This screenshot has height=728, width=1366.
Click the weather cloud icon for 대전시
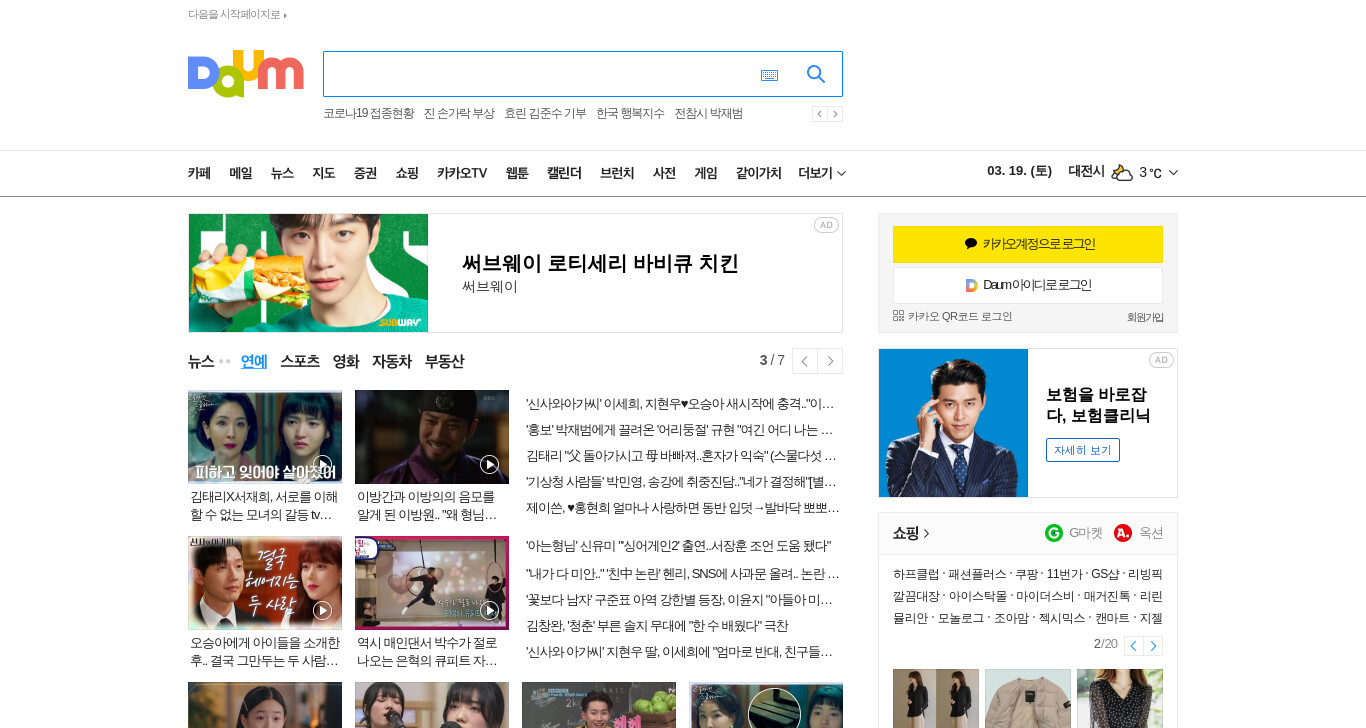coord(1122,172)
